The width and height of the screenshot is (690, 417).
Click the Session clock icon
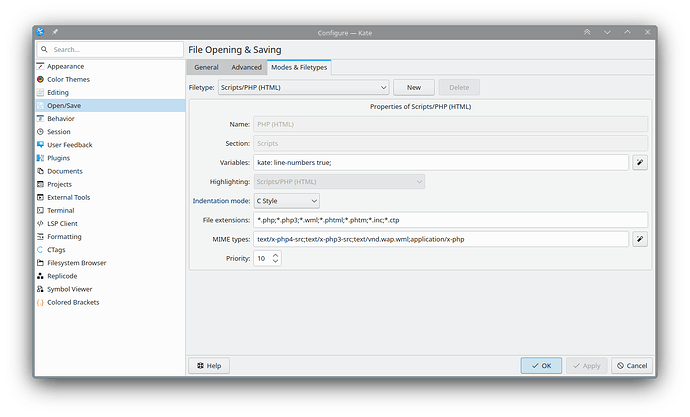pyautogui.click(x=40, y=132)
